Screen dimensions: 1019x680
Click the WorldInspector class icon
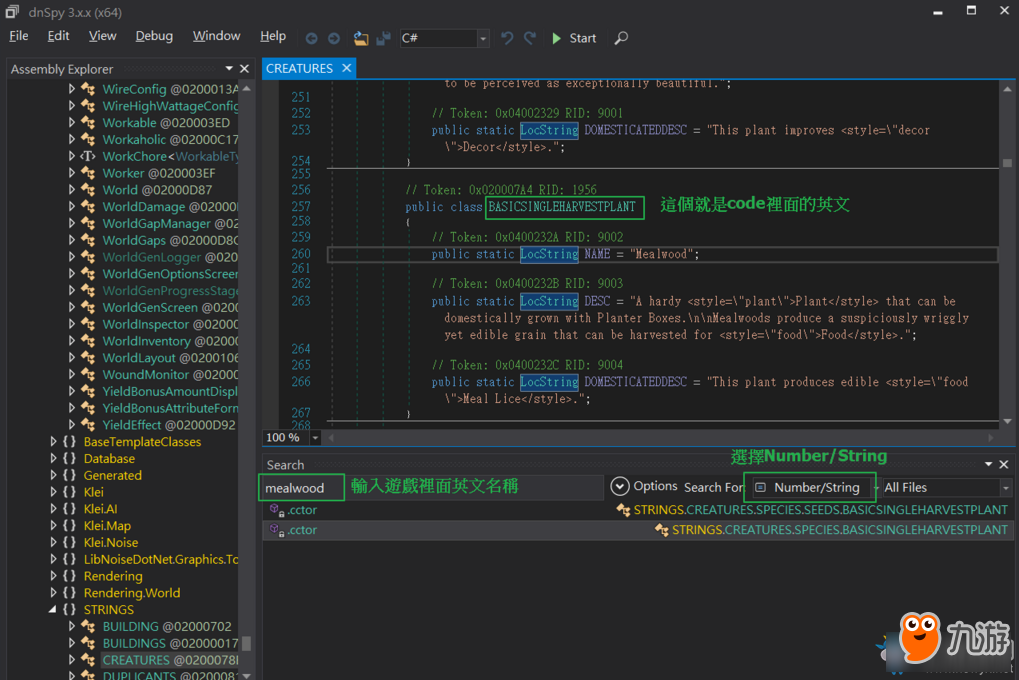click(88, 324)
